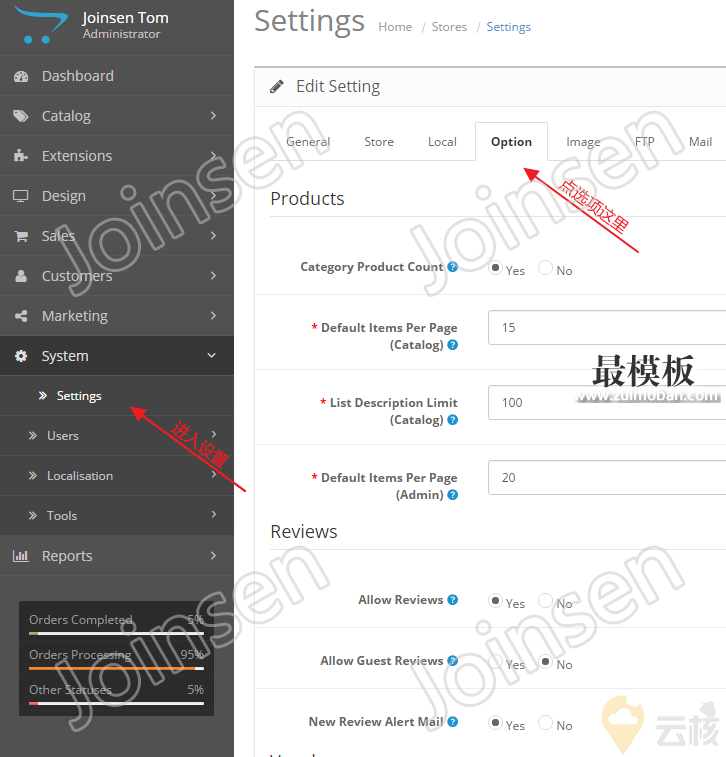Click the help icon beside Allow Guest Reviews

(x=452, y=660)
